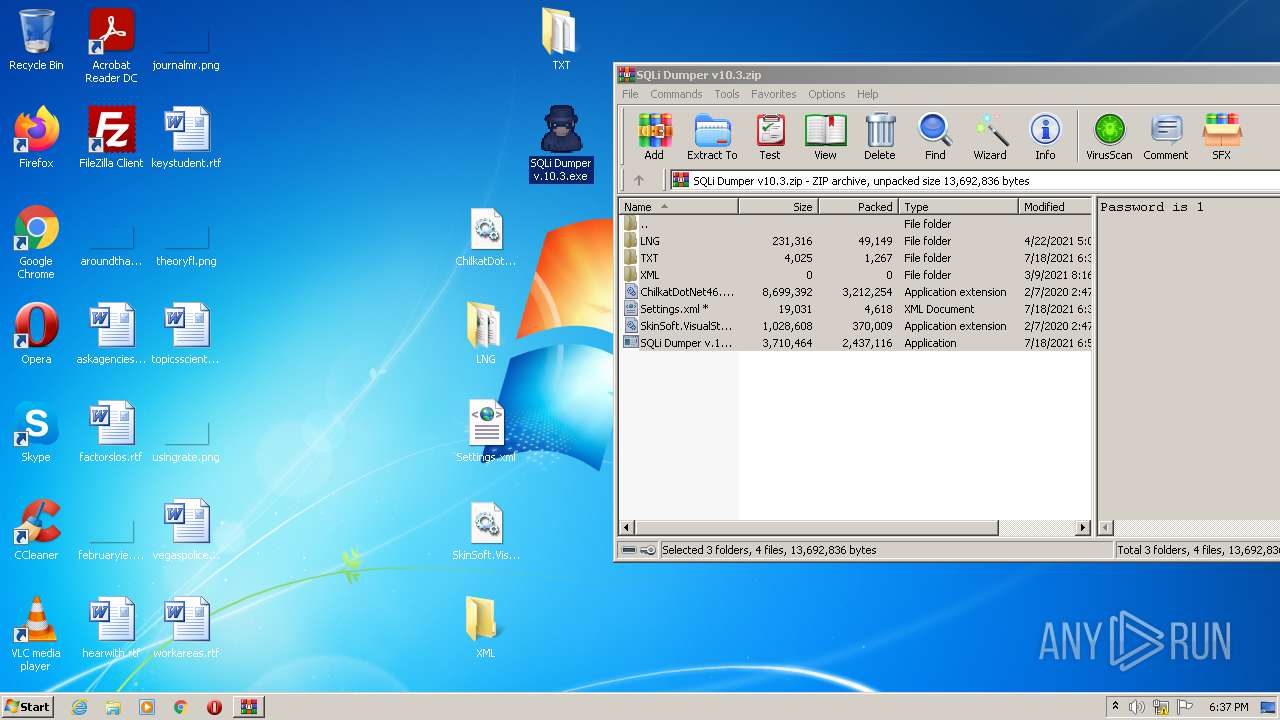
Task: Sort the list by Size column
Action: point(779,207)
